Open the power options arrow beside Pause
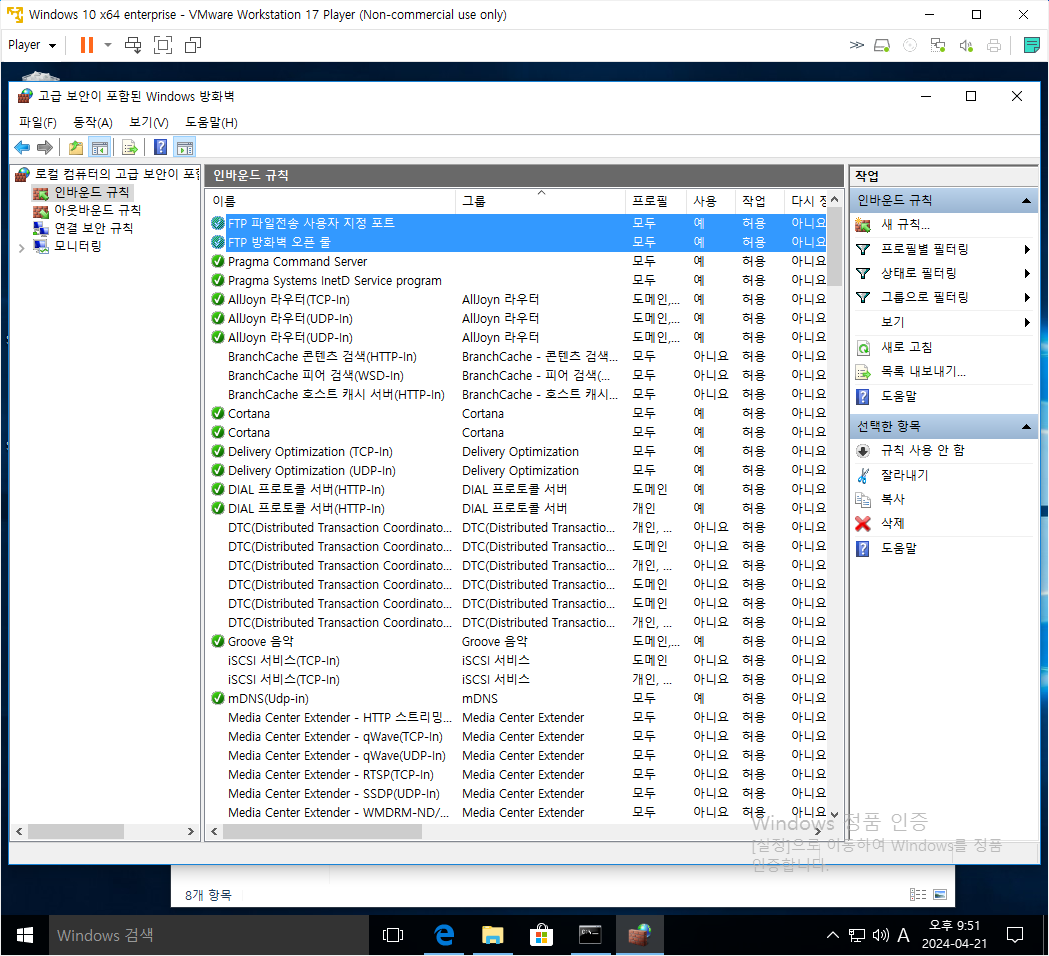The image size is (1049, 956). point(108,45)
